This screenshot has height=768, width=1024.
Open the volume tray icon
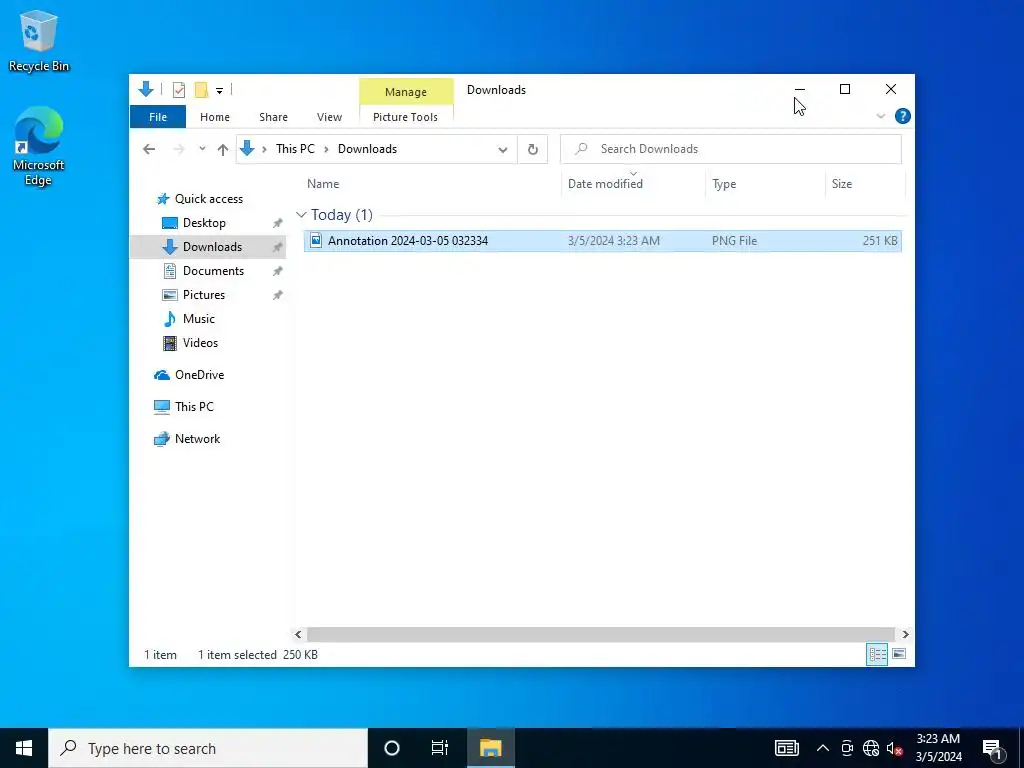895,748
